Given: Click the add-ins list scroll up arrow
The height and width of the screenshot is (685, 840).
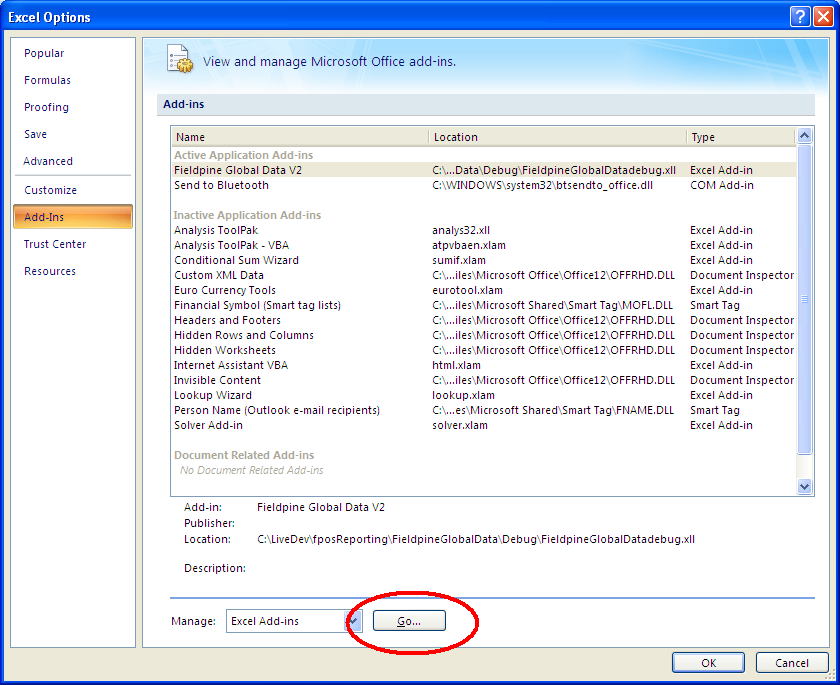Looking at the screenshot, I should (x=804, y=136).
